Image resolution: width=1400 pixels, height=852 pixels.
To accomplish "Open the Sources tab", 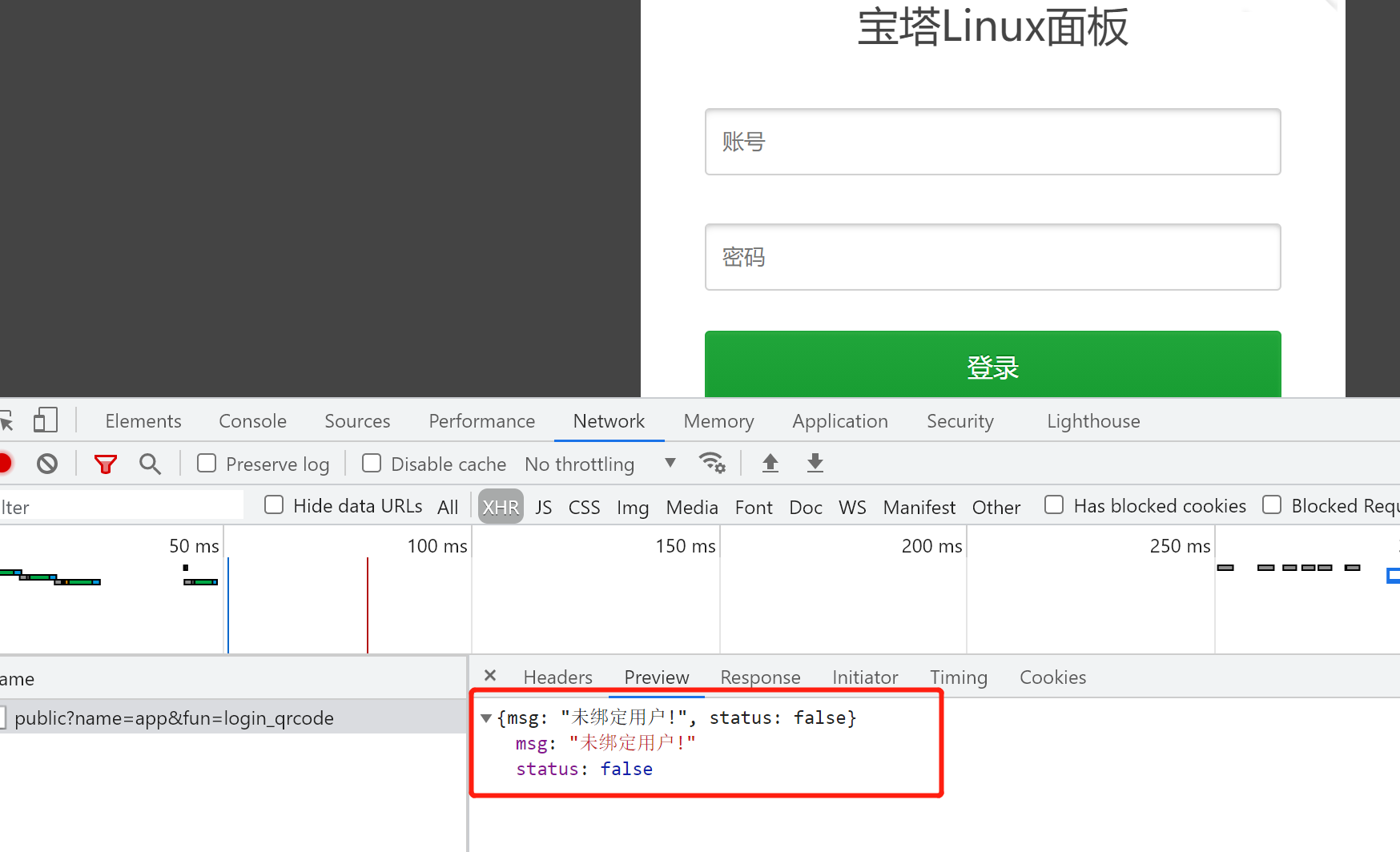I will tap(357, 421).
